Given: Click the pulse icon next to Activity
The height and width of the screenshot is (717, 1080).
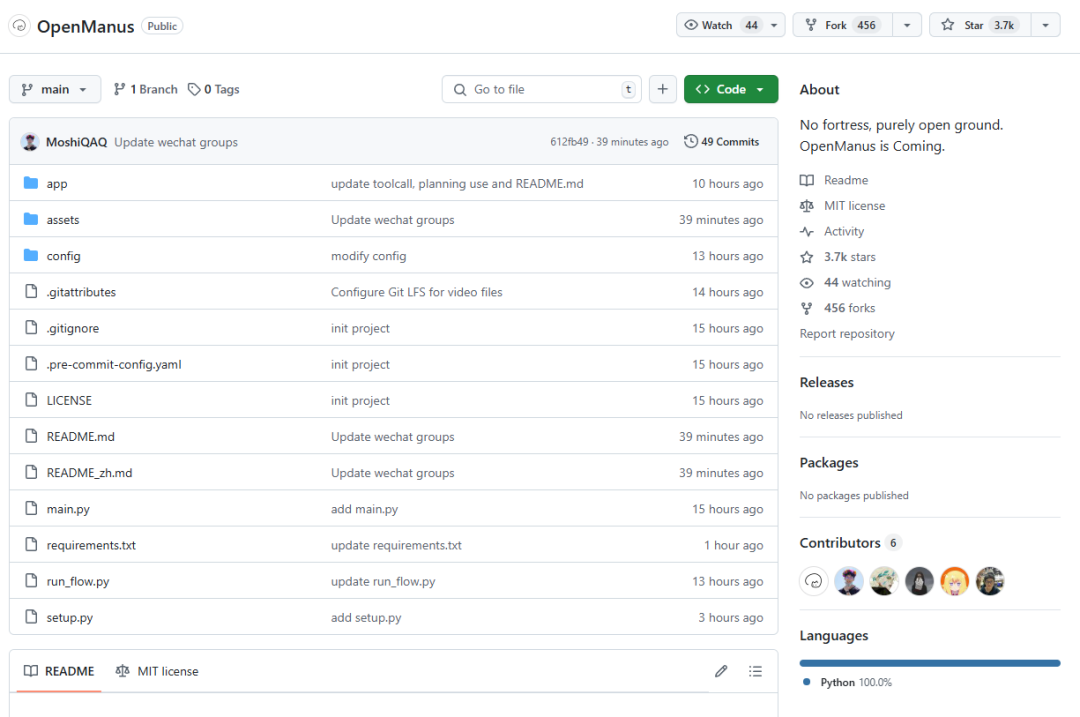Looking at the screenshot, I should tap(807, 231).
